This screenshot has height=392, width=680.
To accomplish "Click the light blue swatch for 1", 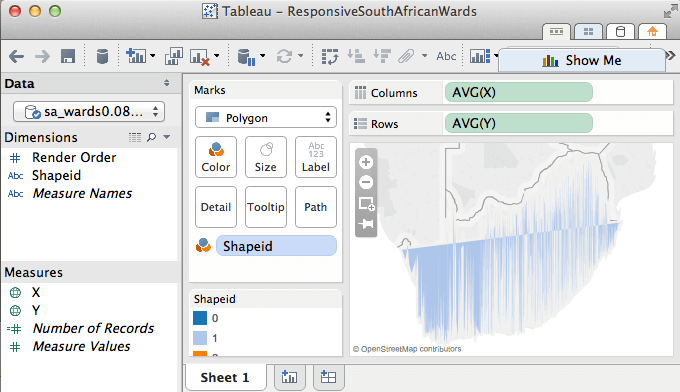I will 200,338.
